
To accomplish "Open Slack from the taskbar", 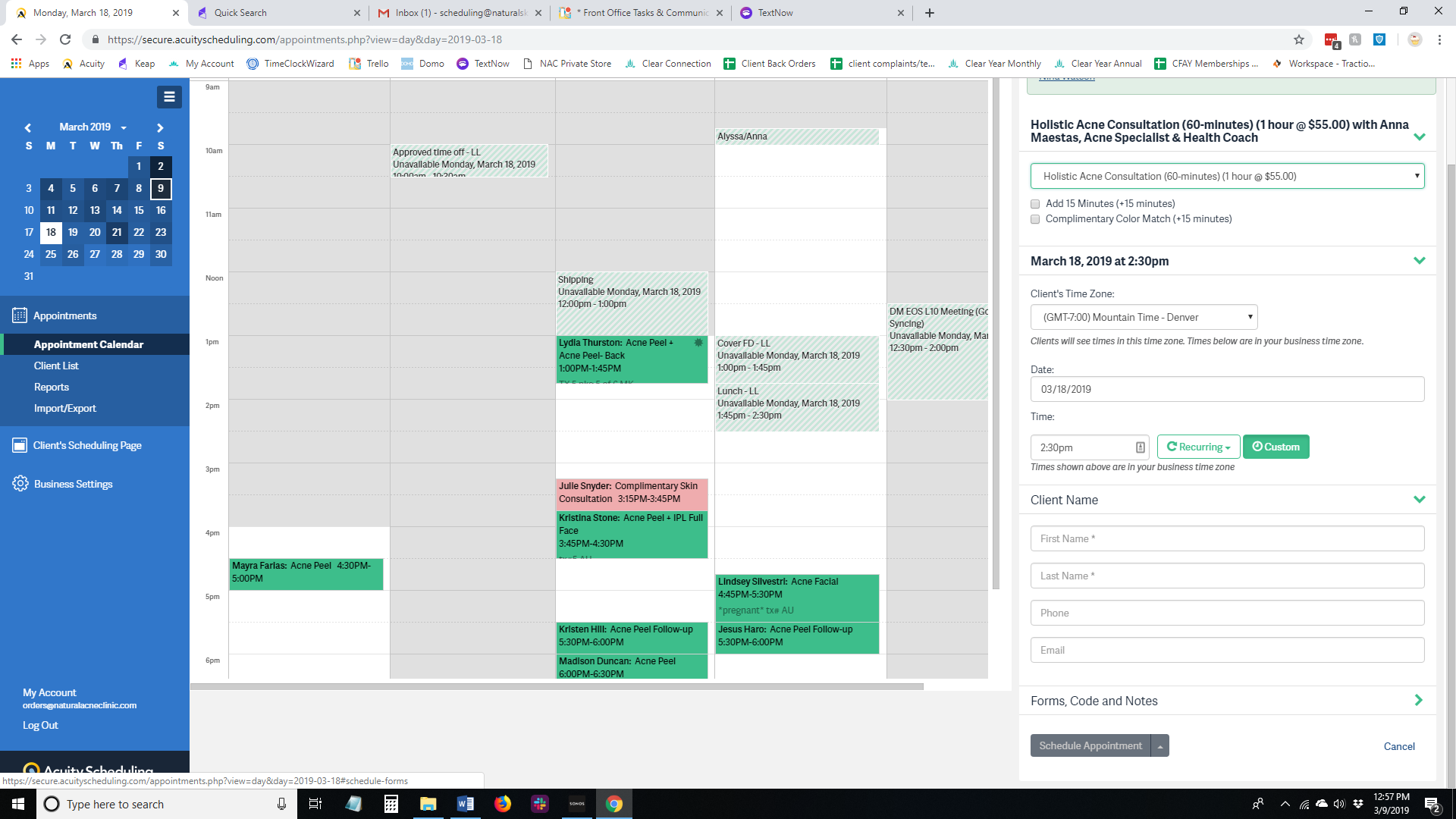I will coord(540,804).
